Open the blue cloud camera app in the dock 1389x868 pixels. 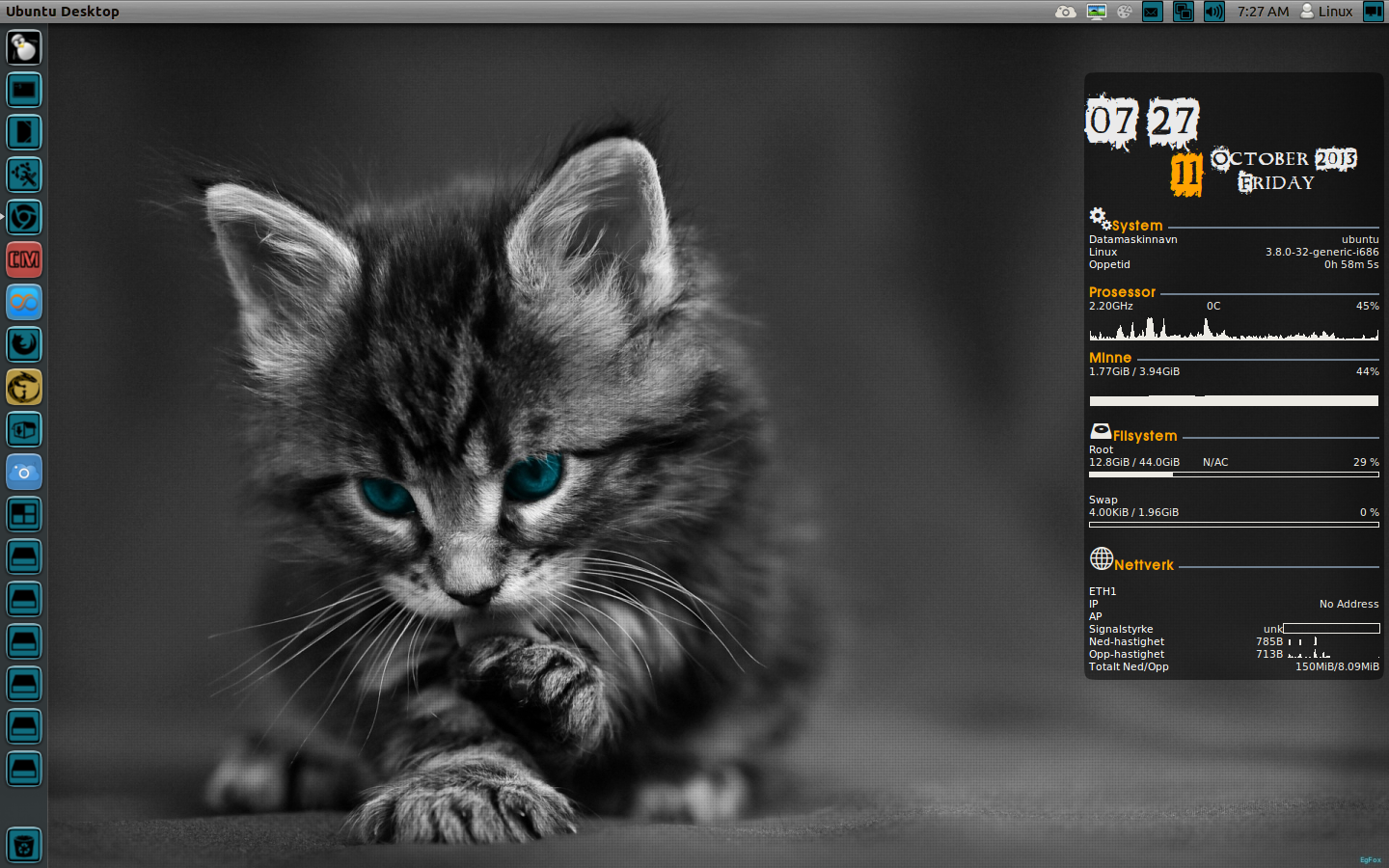[x=24, y=472]
